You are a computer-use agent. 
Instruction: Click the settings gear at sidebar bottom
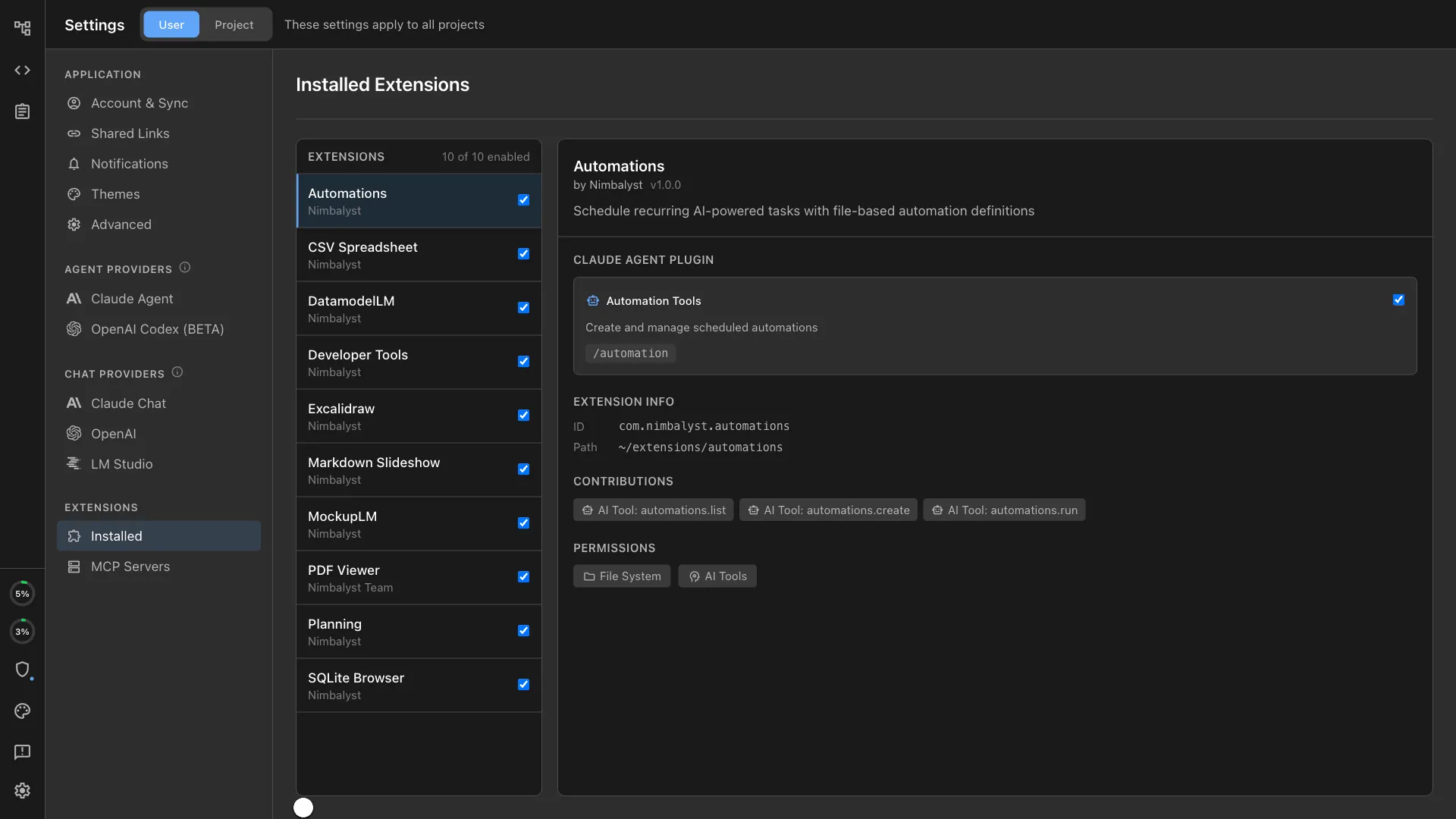(x=22, y=790)
